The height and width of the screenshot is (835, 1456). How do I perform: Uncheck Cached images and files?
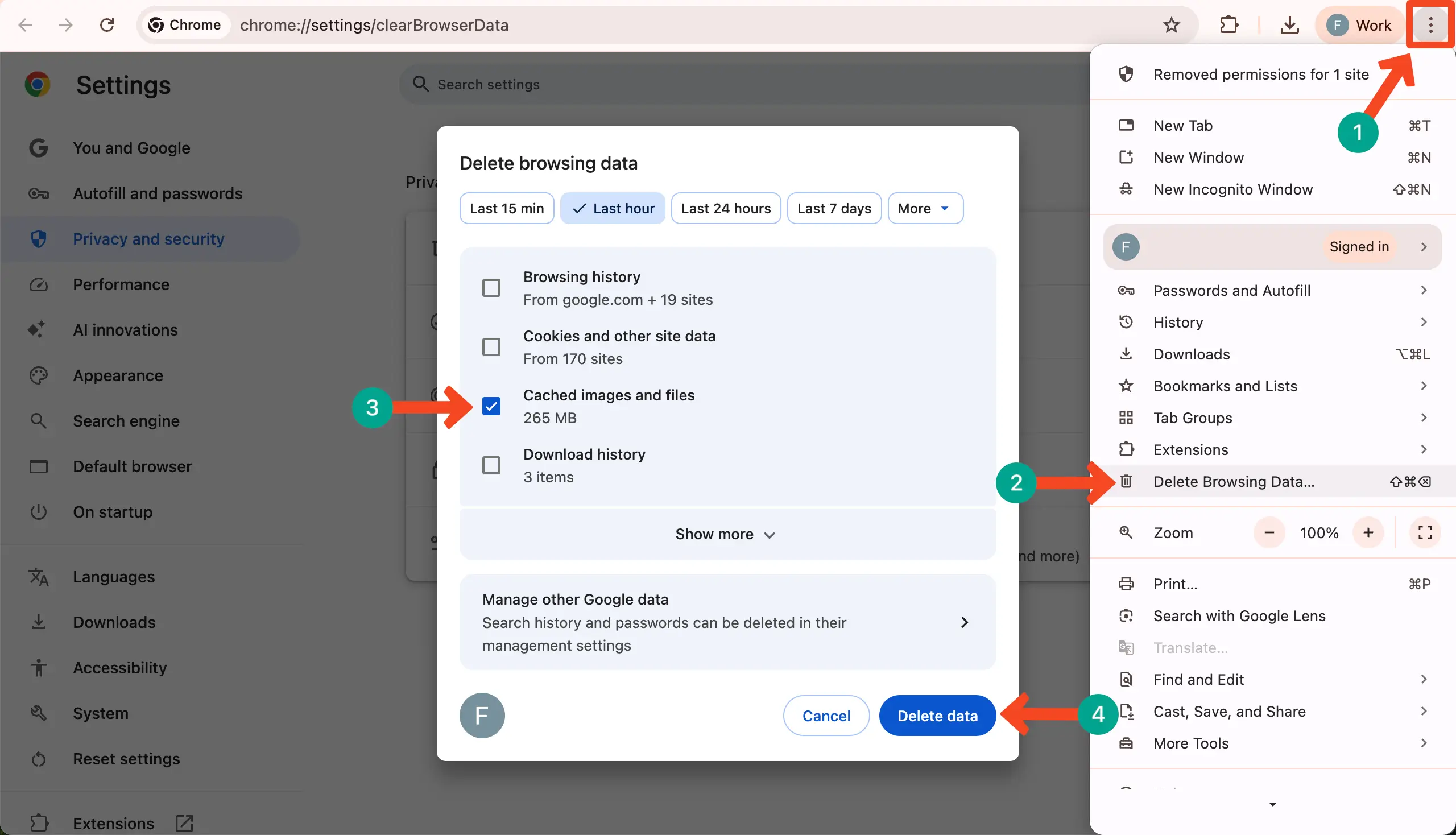tap(490, 406)
